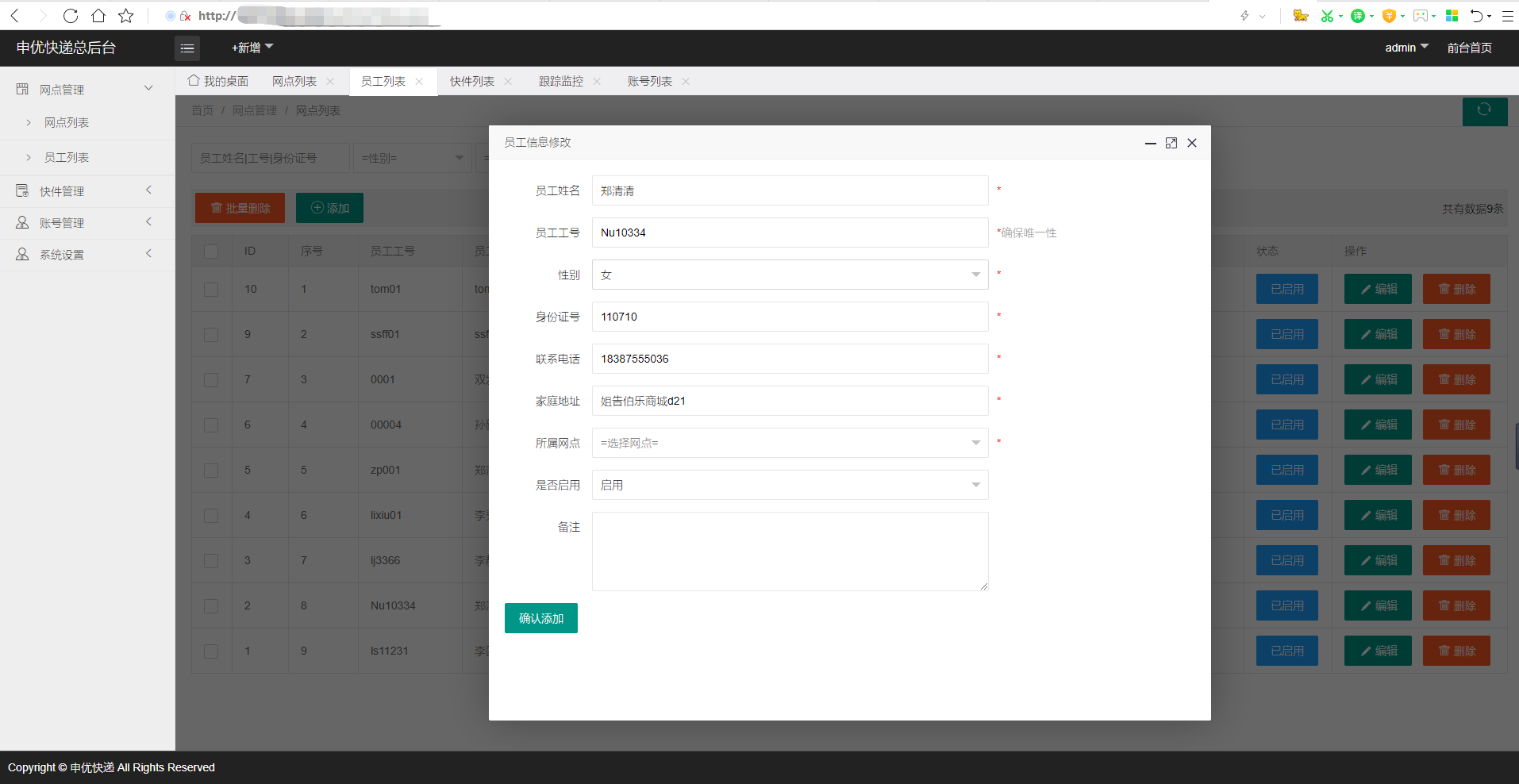This screenshot has width=1519, height=784.
Task: Click the browser undo arrow icon
Action: [1477, 16]
